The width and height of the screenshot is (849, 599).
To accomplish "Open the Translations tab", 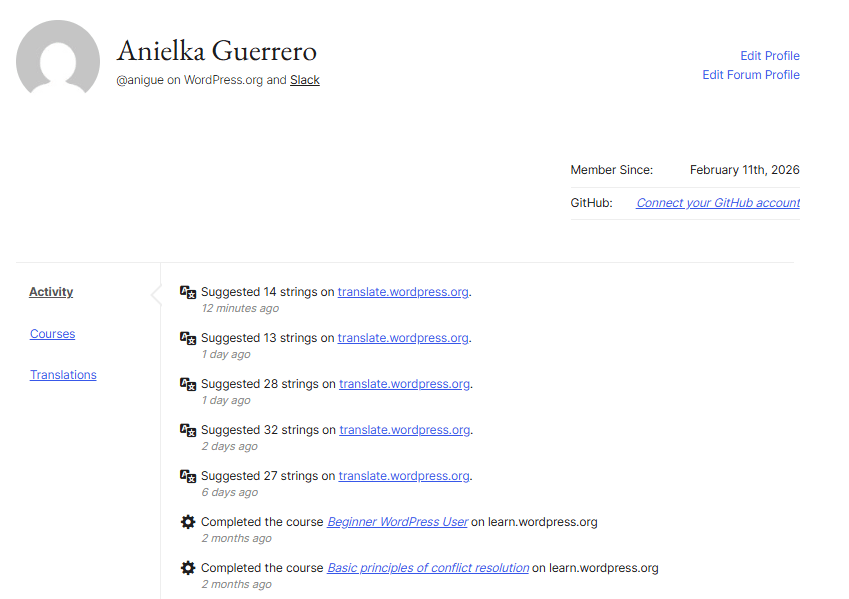I will coord(63,375).
